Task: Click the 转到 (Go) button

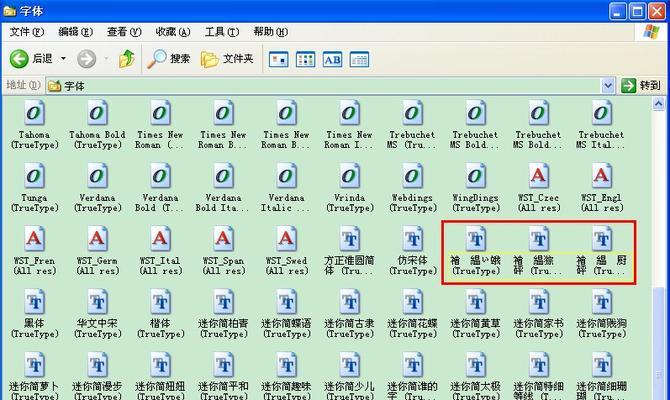Action: pyautogui.click(x=641, y=86)
